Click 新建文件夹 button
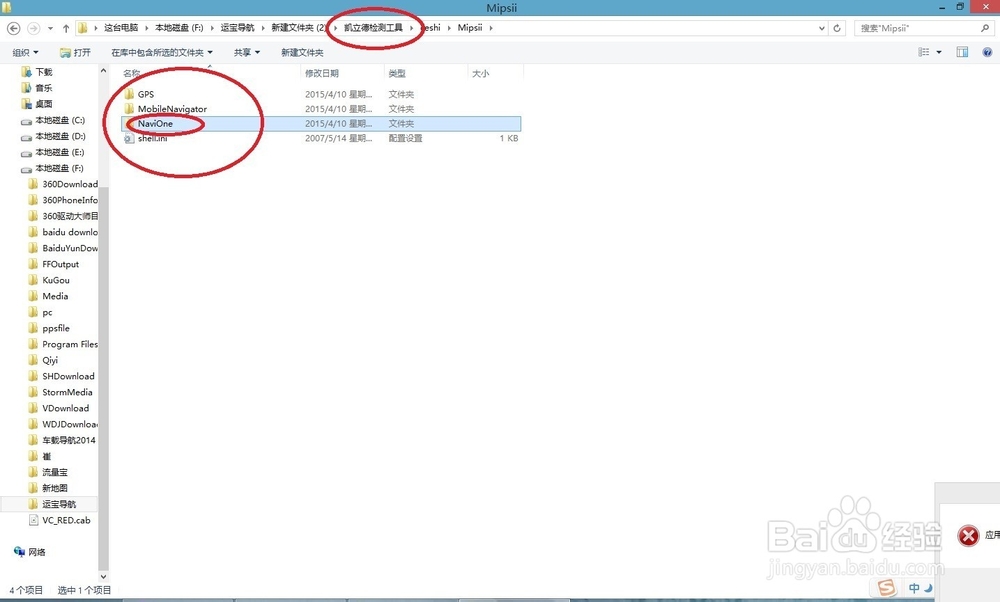Viewport: 1000px width, 602px height. tap(302, 52)
